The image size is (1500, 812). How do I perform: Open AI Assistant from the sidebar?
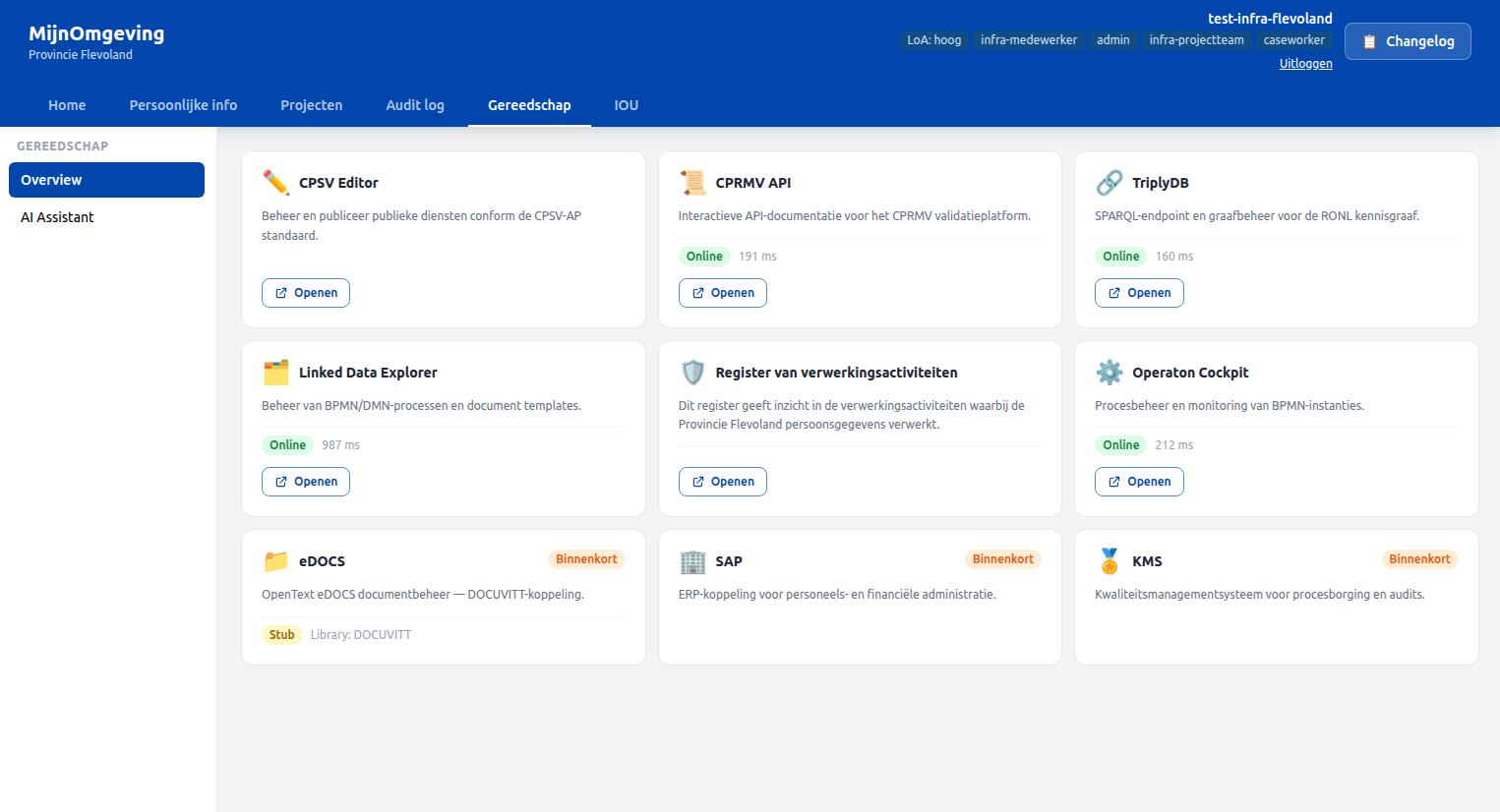(x=57, y=216)
